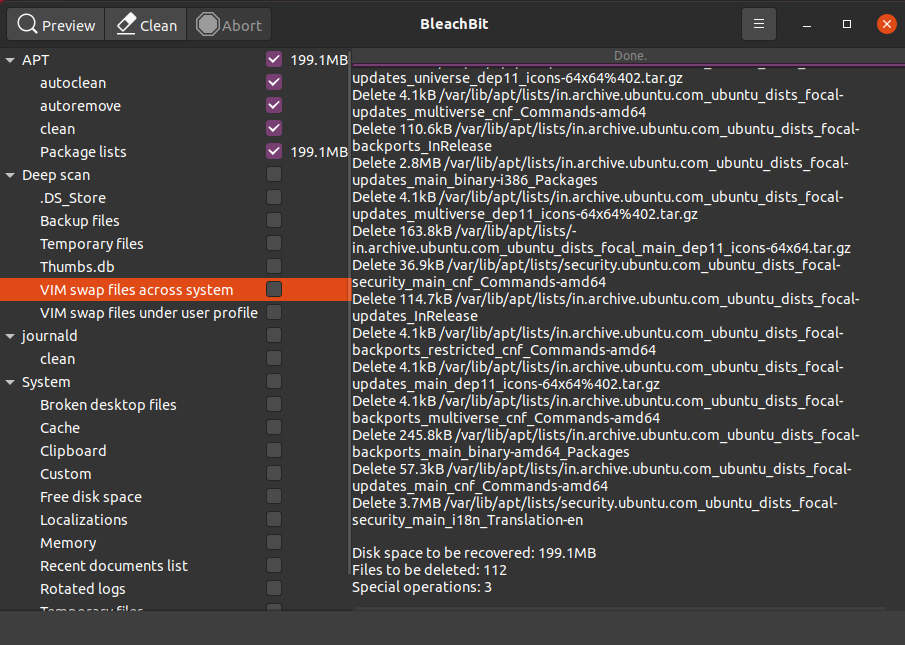Click the Abort stop button
This screenshot has height=645, width=905.
tap(229, 25)
